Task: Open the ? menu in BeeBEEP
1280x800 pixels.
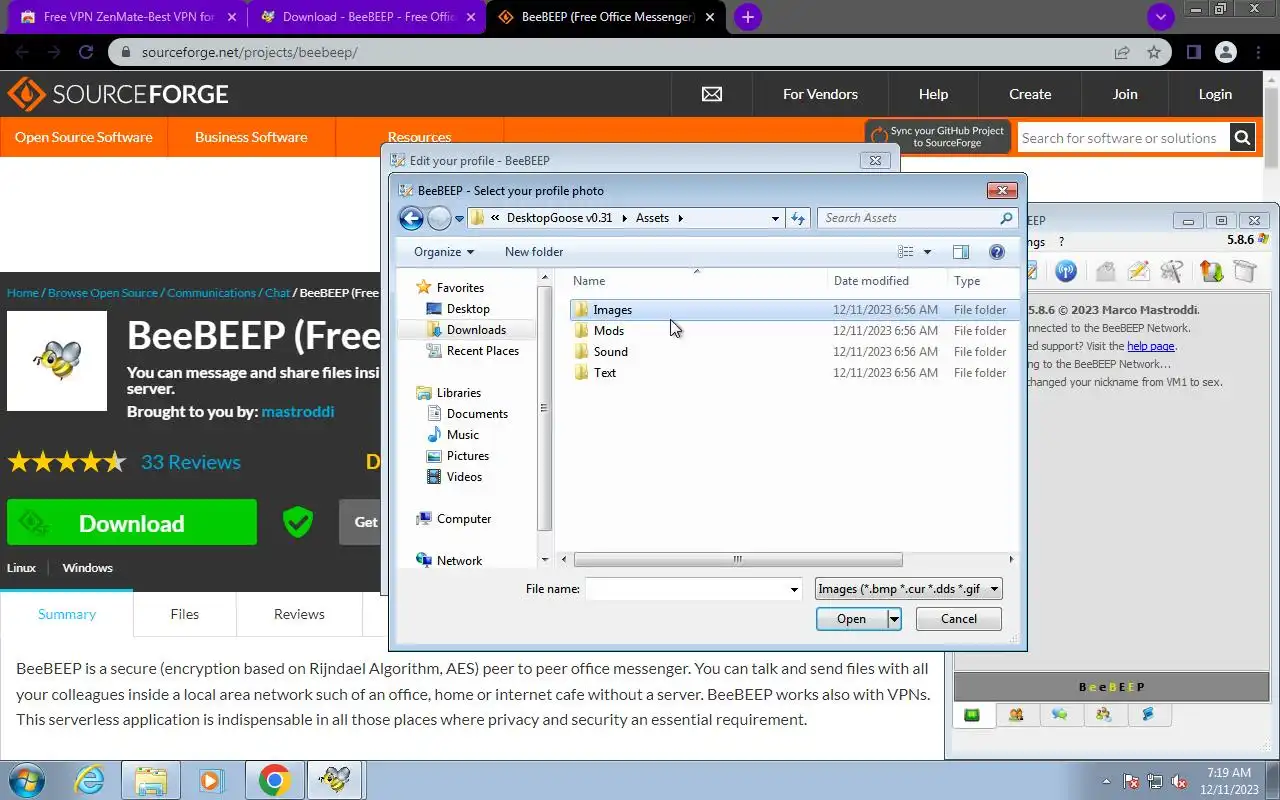Action: tap(1061, 241)
